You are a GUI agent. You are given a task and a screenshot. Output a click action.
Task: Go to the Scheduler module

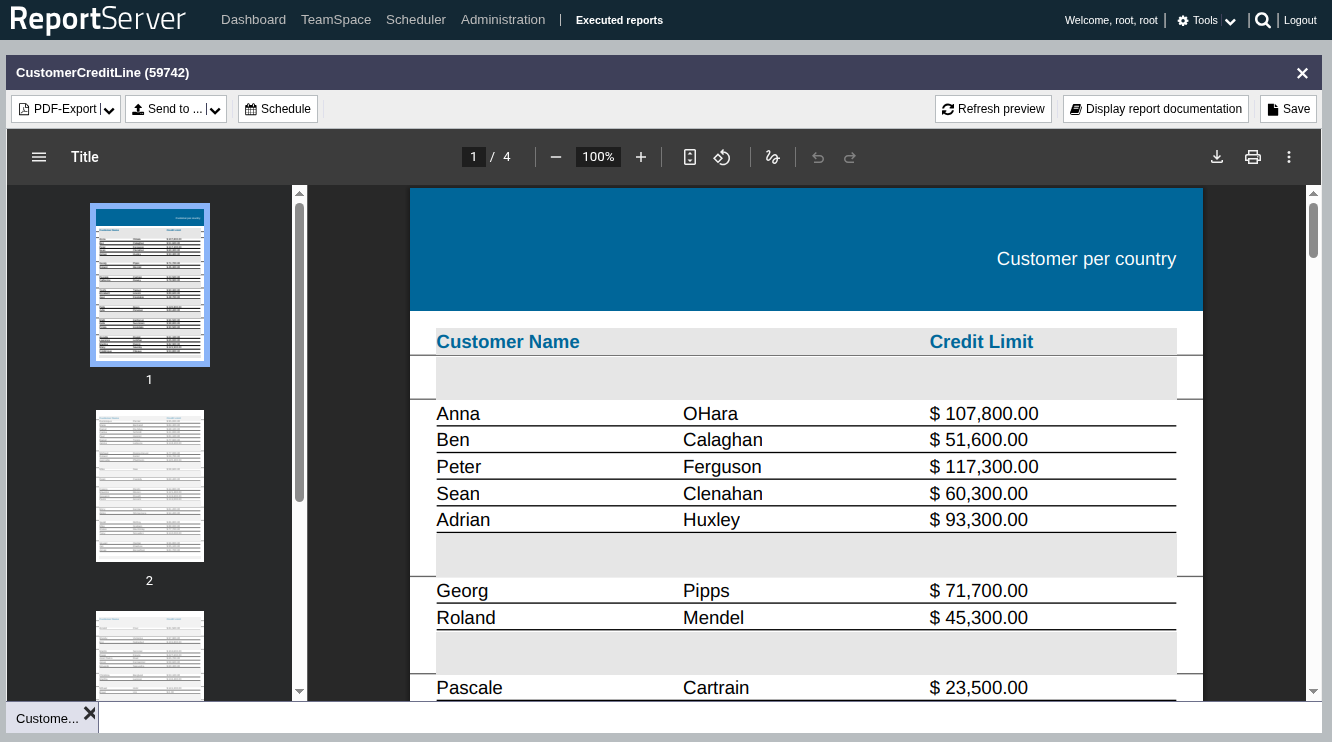click(x=415, y=20)
